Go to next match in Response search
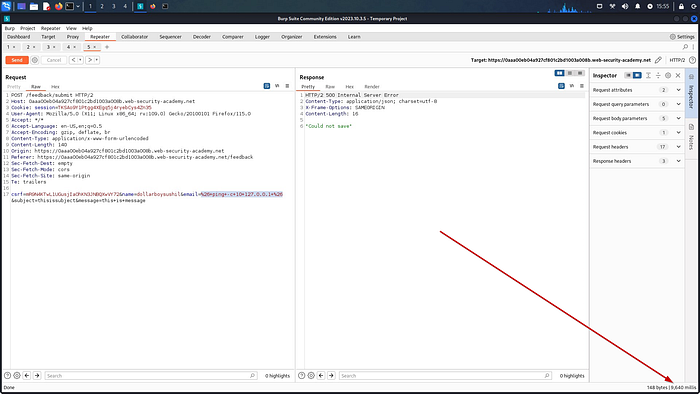 coord(331,375)
